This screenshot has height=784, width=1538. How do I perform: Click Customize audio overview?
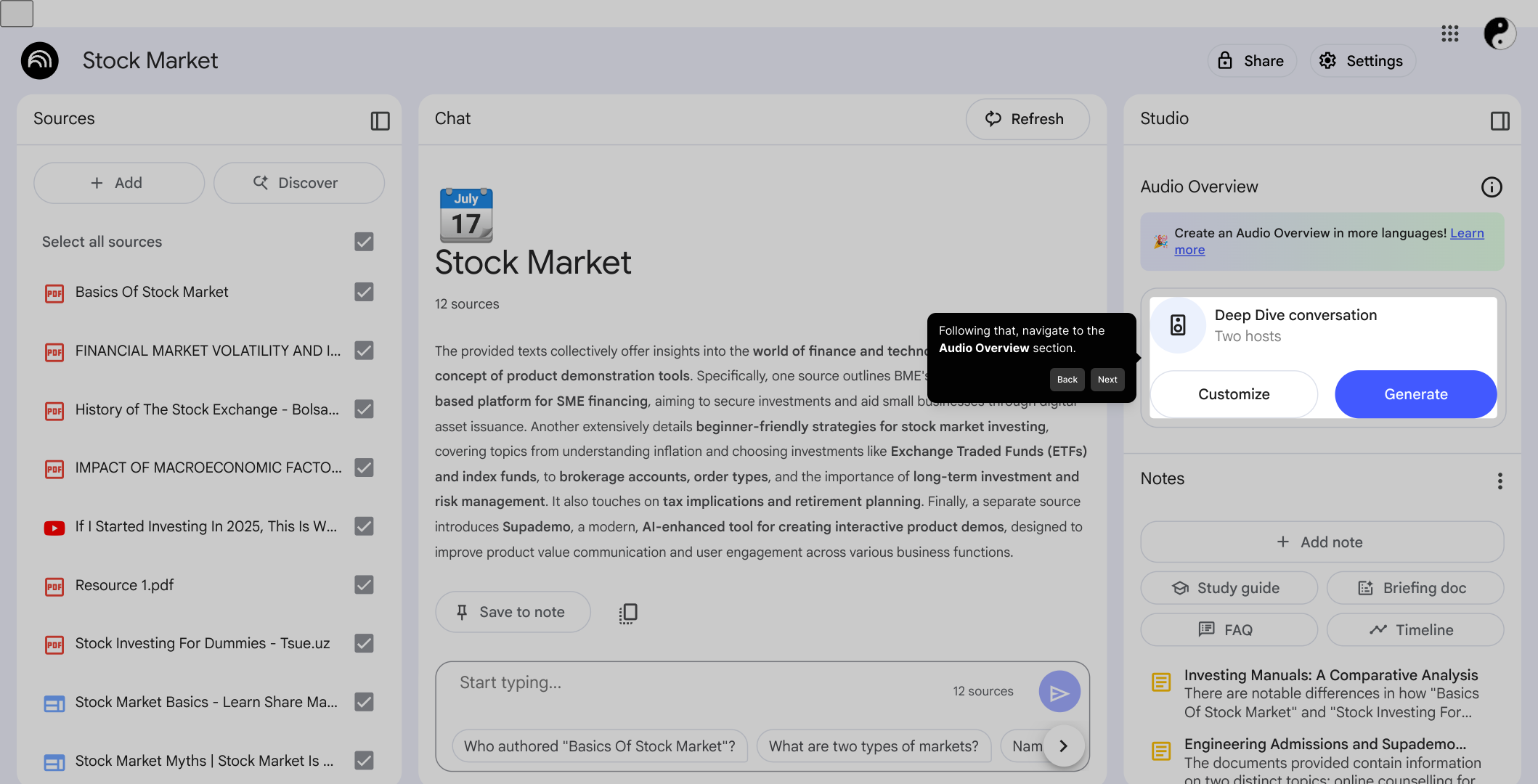coord(1234,394)
